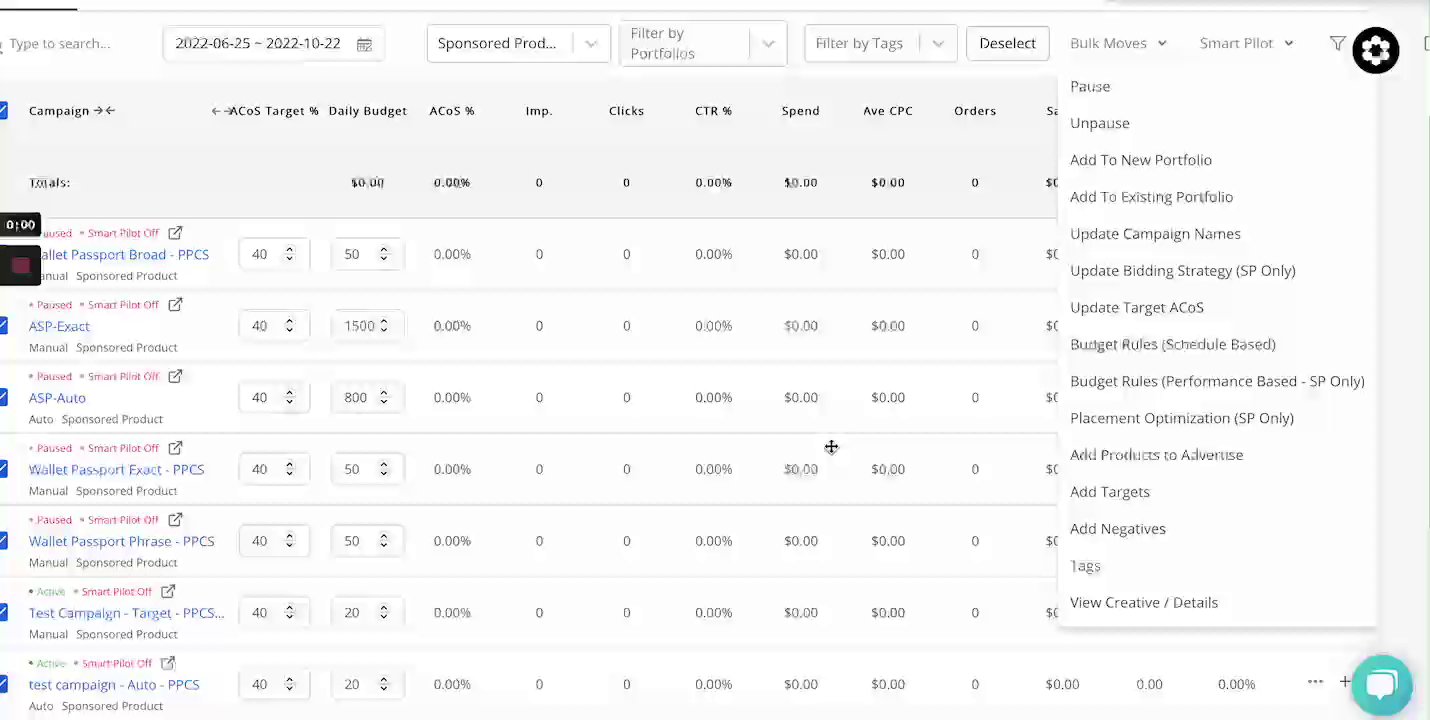The height and width of the screenshot is (720, 1430).
Task: Select Add Negatives menu entry
Action: [1117, 528]
